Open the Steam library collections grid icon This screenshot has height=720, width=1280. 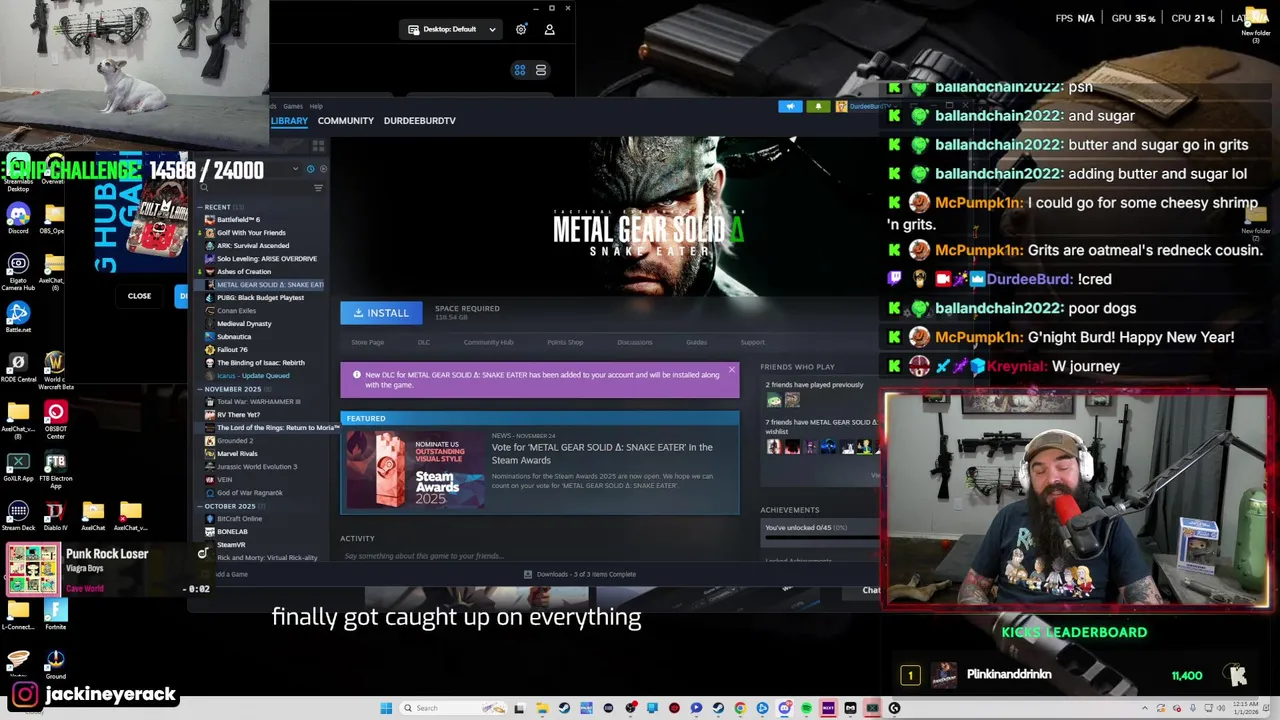pyautogui.click(x=318, y=146)
